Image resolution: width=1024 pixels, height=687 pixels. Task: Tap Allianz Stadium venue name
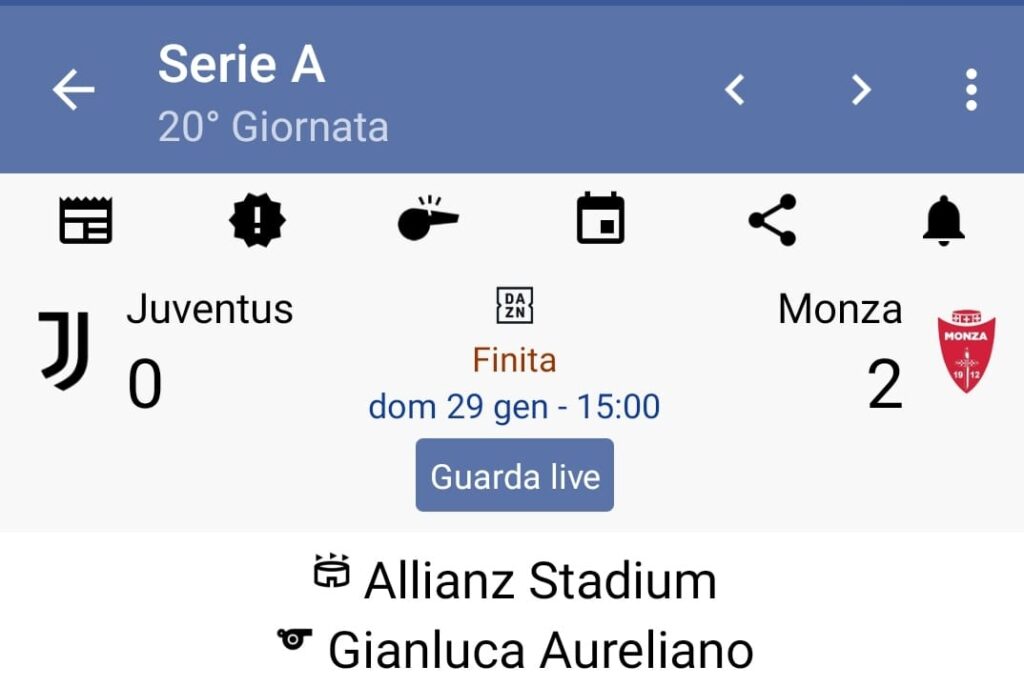coord(540,581)
